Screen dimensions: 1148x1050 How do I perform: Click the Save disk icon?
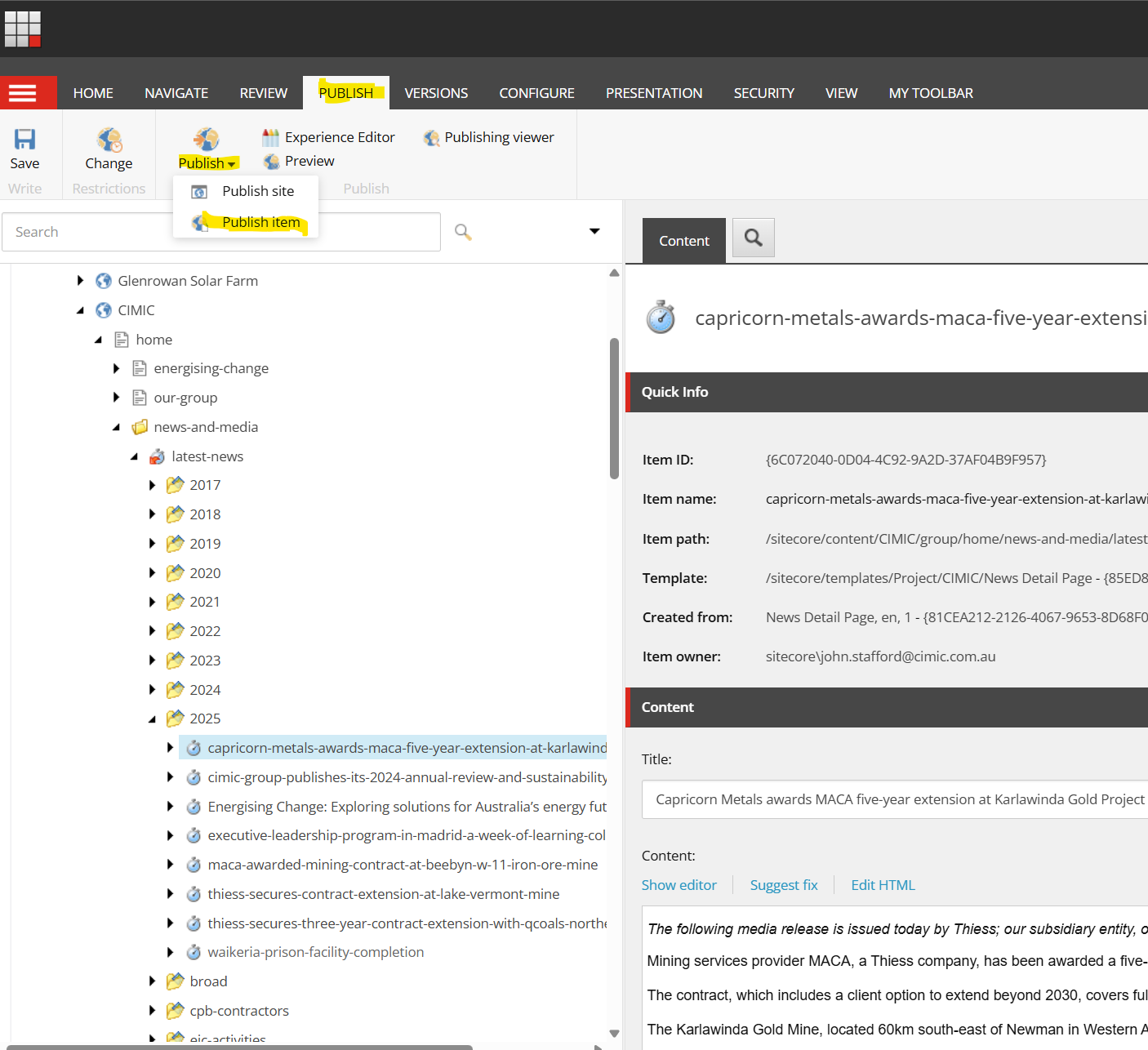(x=24, y=140)
